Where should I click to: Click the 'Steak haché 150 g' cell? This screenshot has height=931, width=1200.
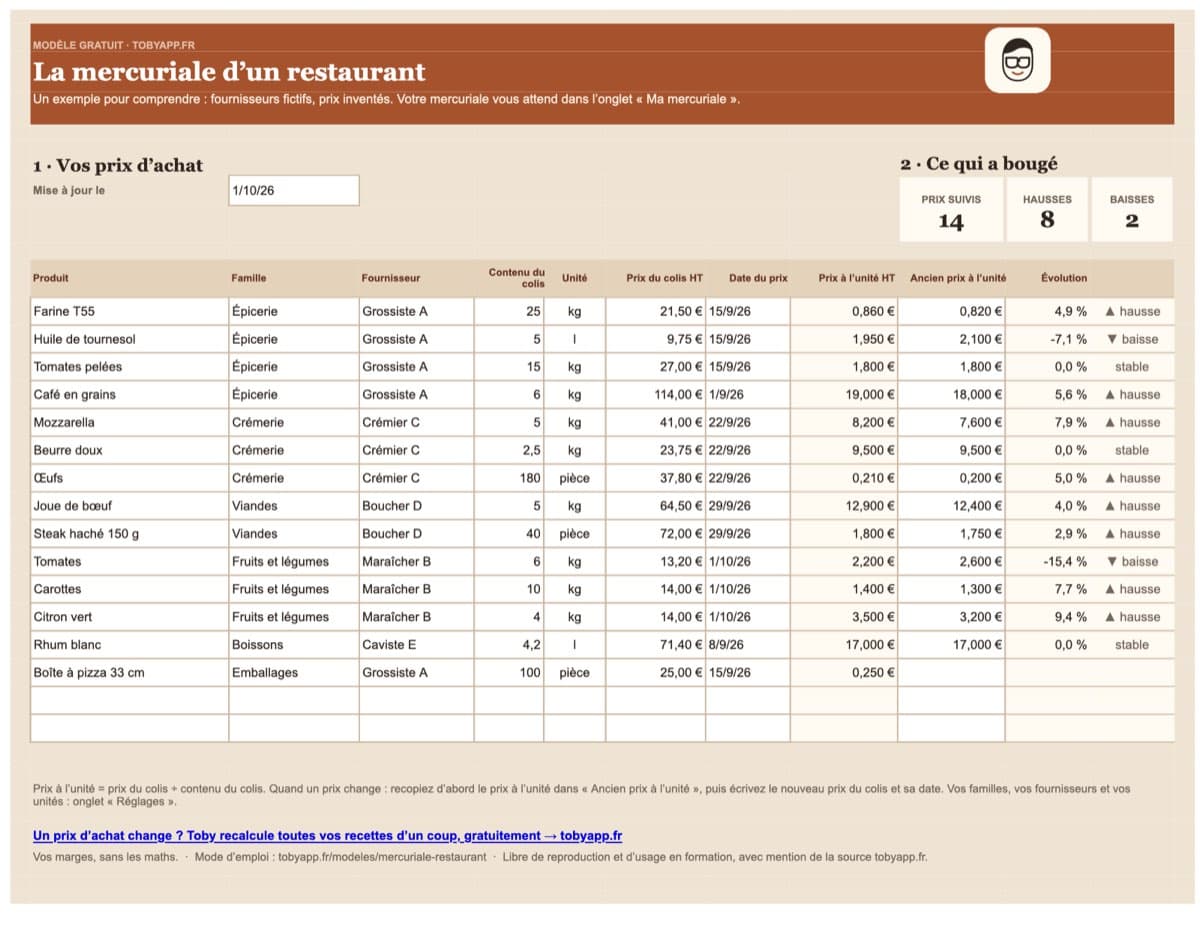[130, 534]
